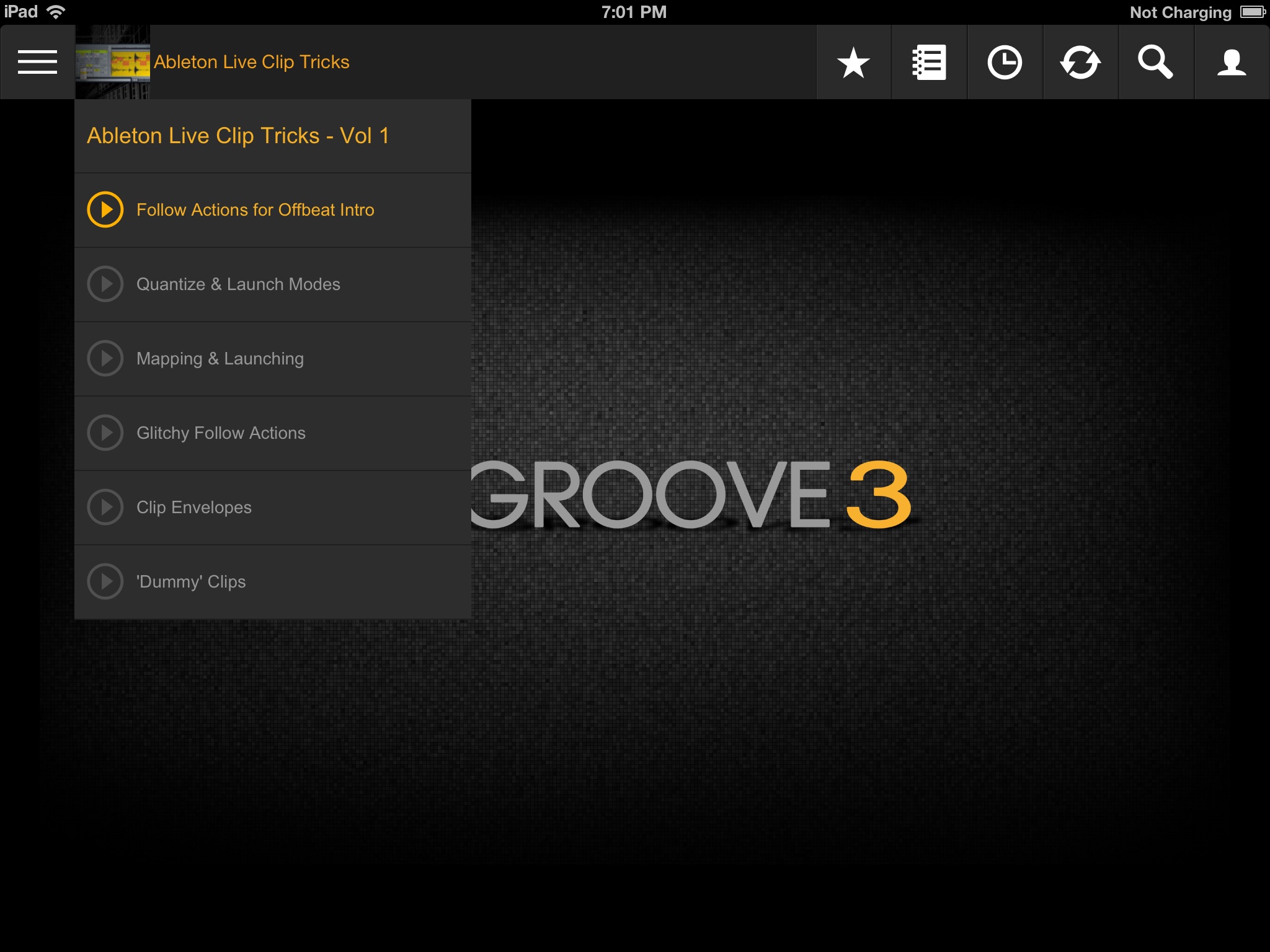Tap the 7:01 PM clock

tap(634, 12)
